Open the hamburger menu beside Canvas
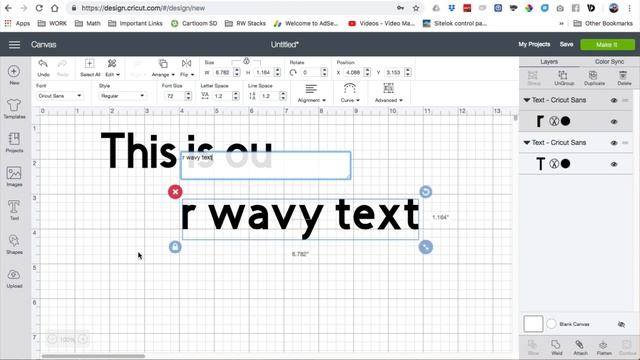This screenshot has height=360, width=640. (x=14, y=44)
